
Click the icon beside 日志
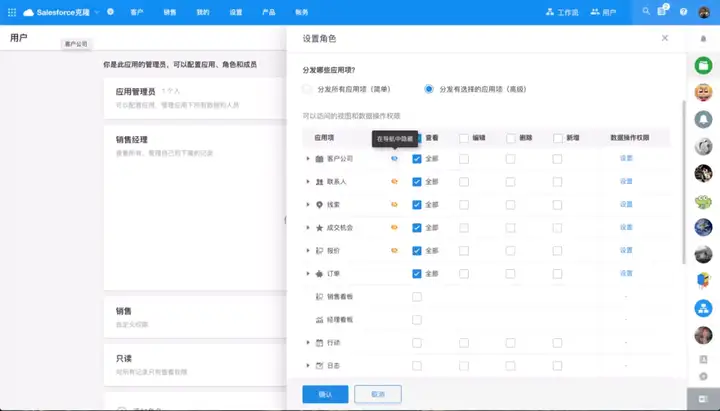coord(320,366)
